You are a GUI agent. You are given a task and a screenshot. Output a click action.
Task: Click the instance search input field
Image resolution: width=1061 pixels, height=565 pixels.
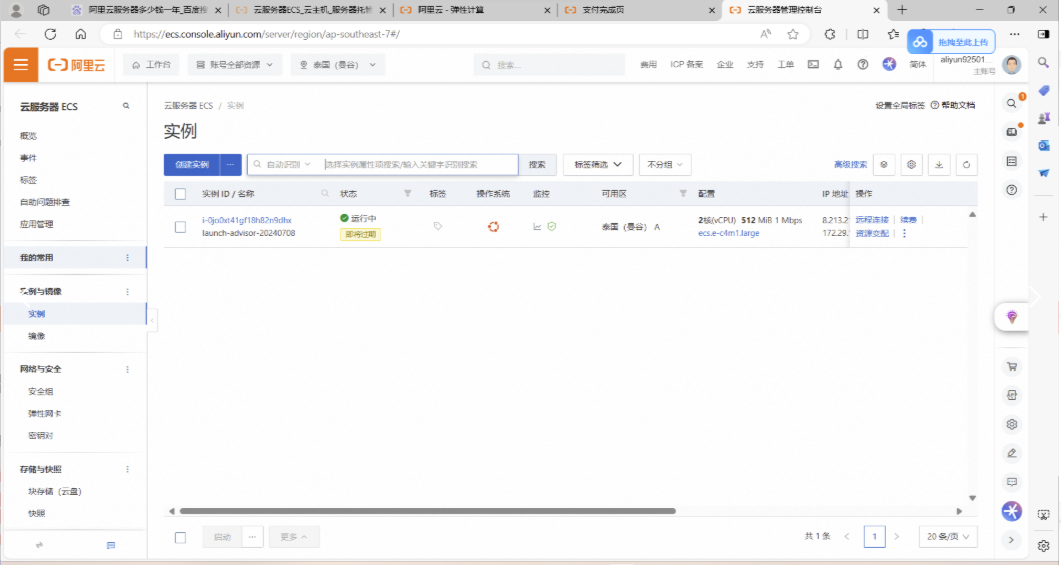click(x=420, y=165)
